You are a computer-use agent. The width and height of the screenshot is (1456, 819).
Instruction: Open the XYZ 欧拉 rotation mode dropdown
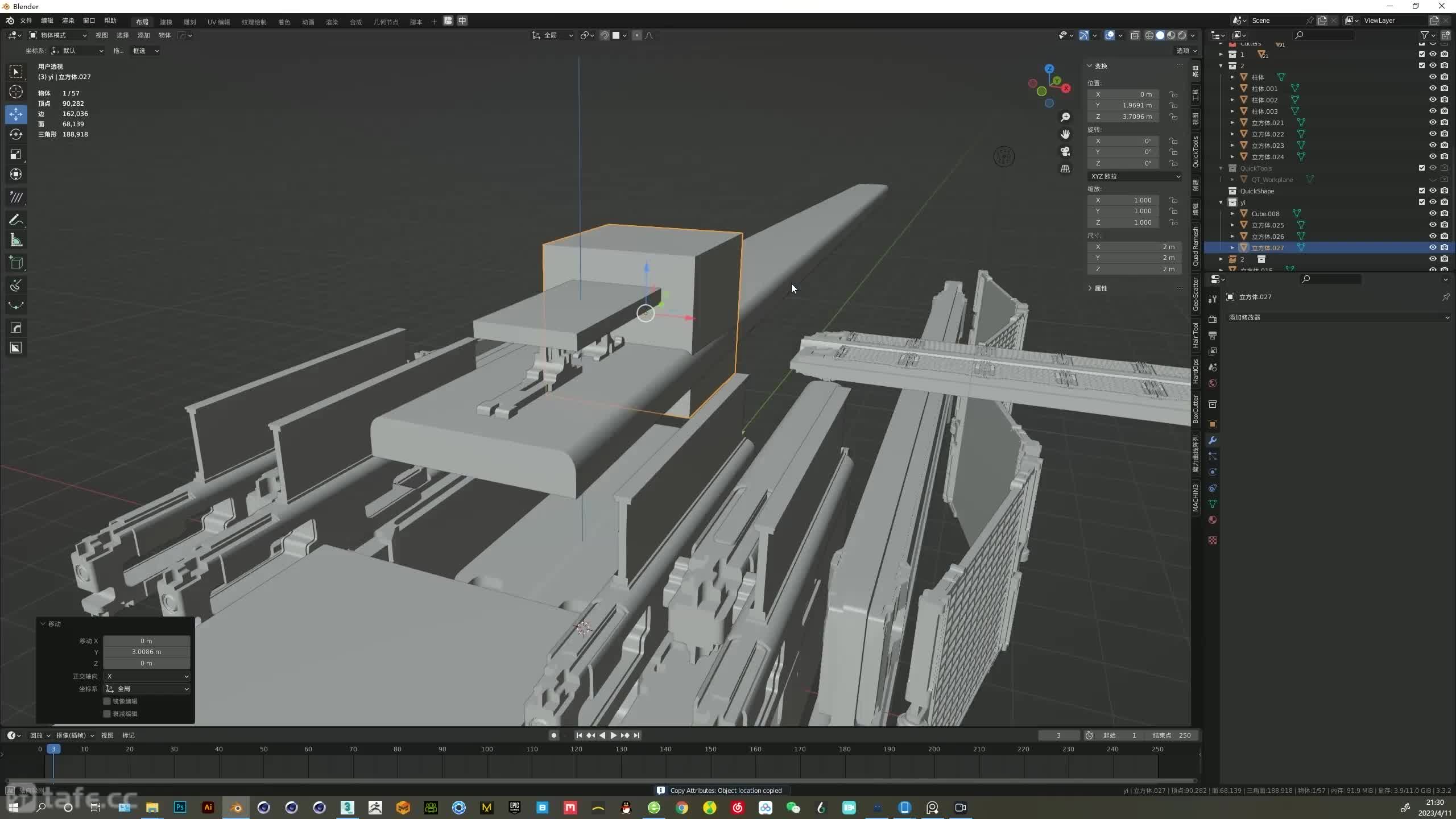(1135, 176)
